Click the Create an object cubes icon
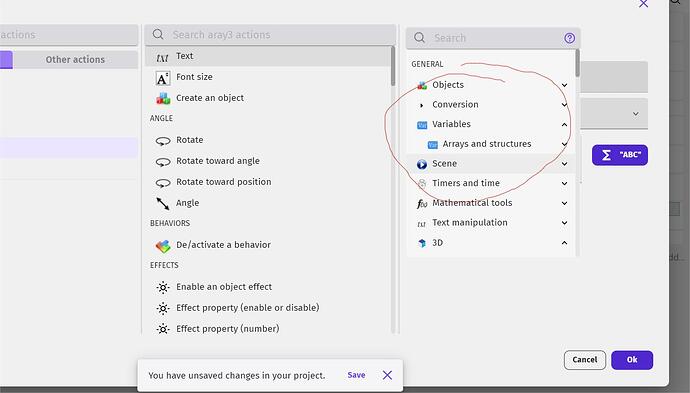Viewport: 690px width, 393px height. [163, 98]
